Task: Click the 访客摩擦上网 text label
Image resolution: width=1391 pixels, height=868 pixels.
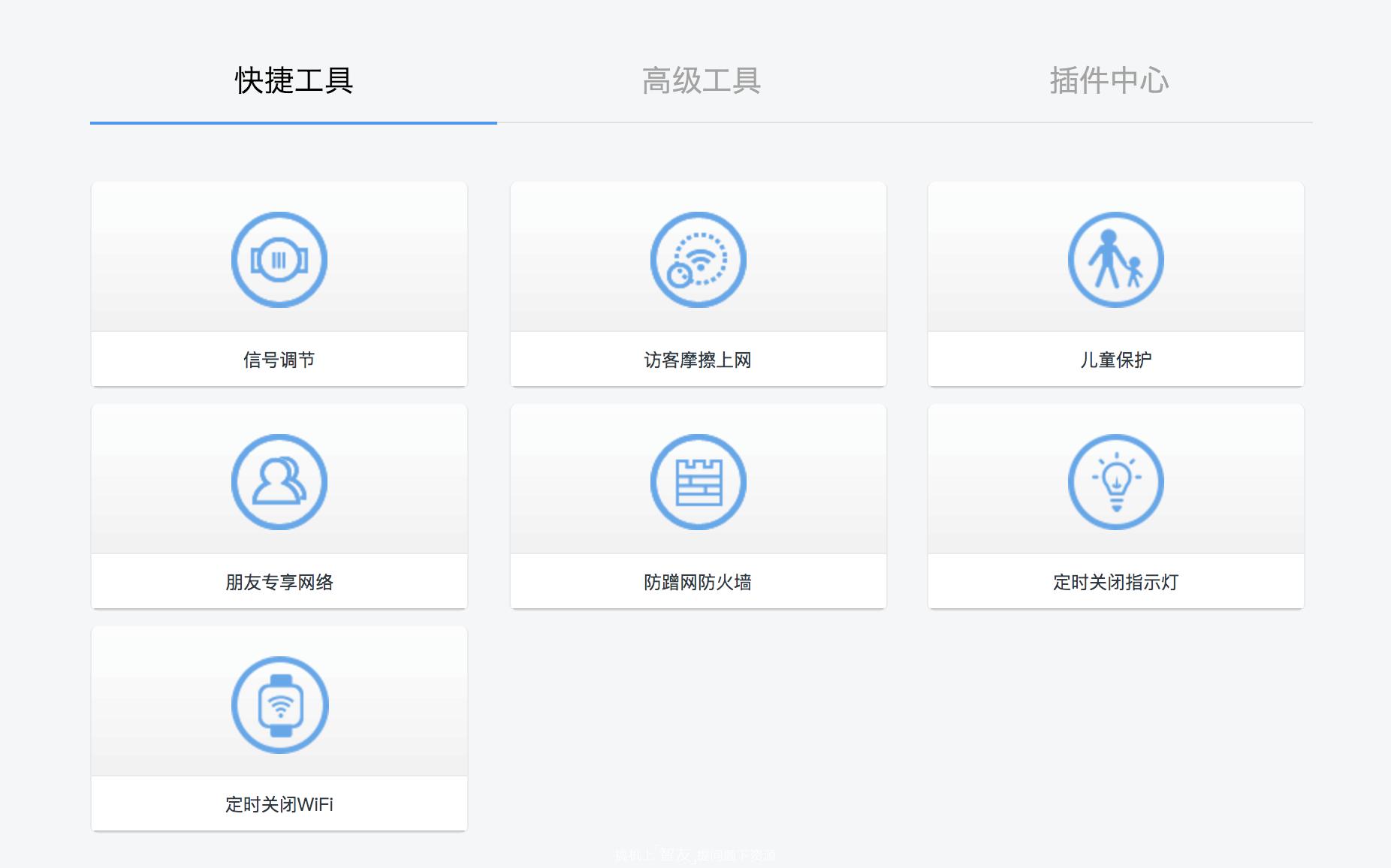Action: coord(698,359)
